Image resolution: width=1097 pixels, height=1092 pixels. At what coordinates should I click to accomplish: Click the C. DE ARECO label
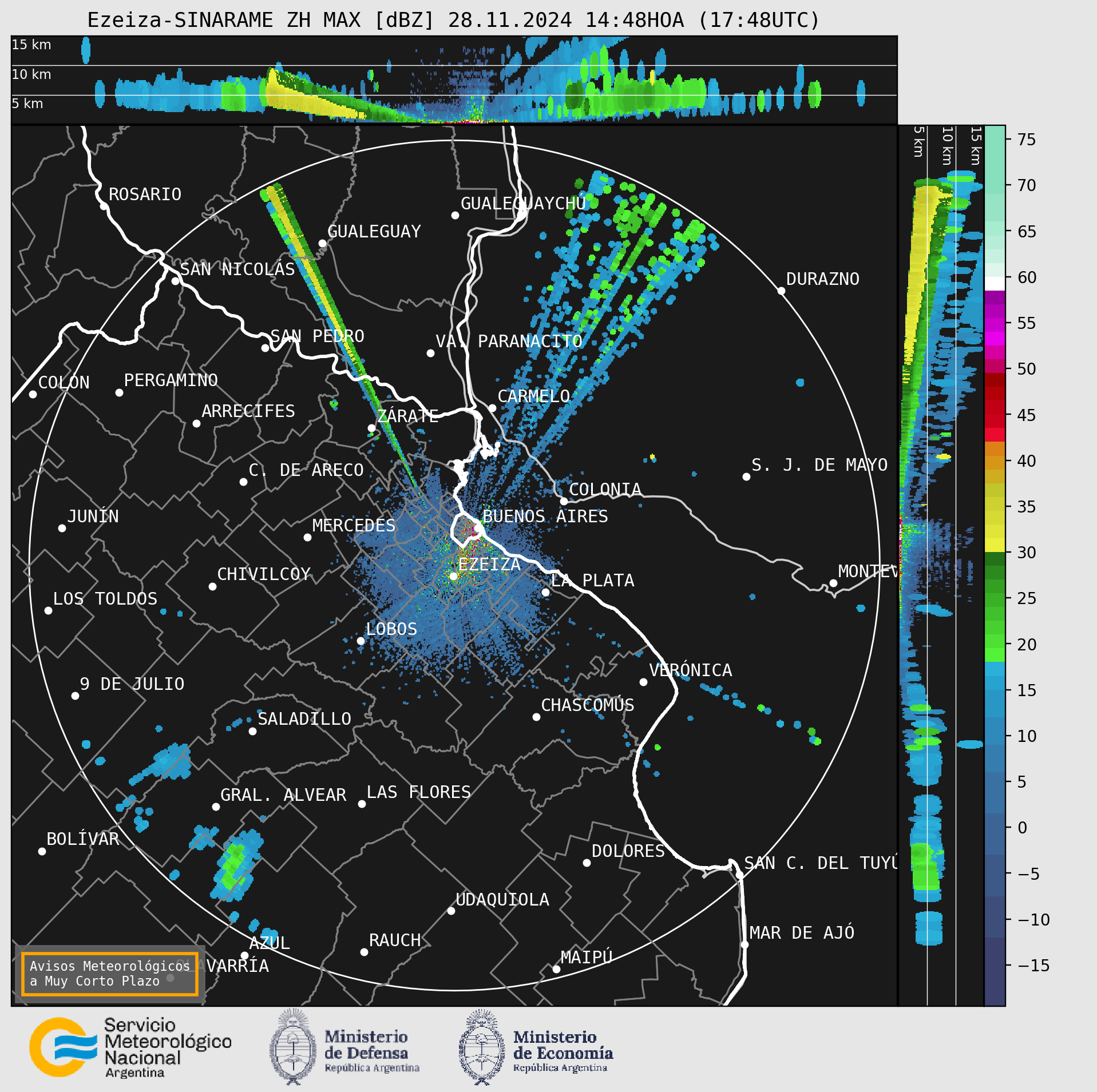(x=306, y=470)
